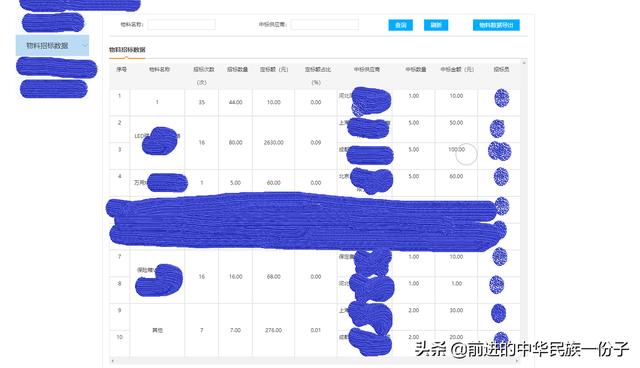Click the 16.00 bid quantity cell
This screenshot has width=640, height=368.
236,277
